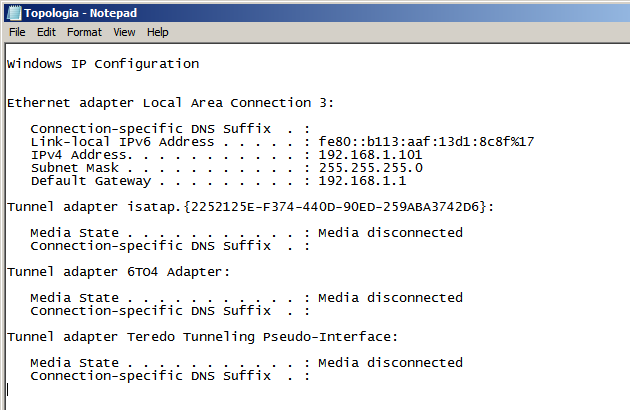Click 'Media disconnected' under 6TO4 adapter
The height and width of the screenshot is (410, 630).
(x=390, y=298)
